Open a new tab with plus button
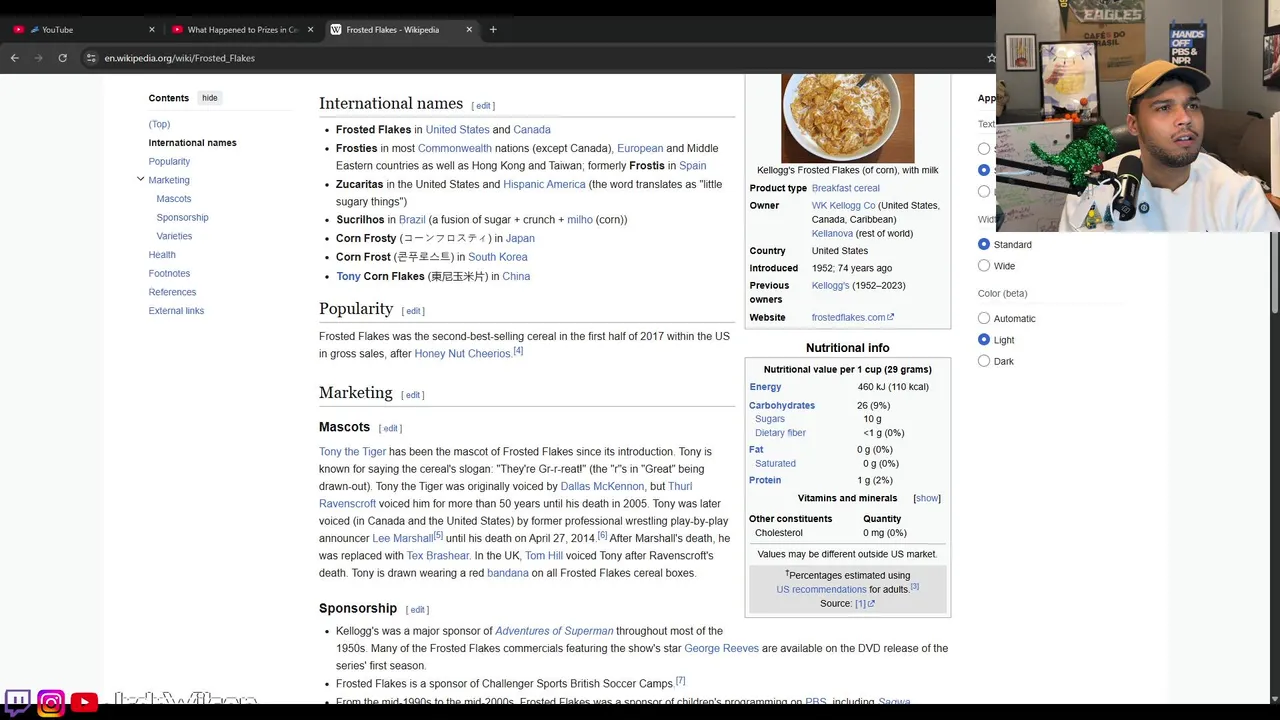Screen dimensions: 1280x720 [493, 30]
